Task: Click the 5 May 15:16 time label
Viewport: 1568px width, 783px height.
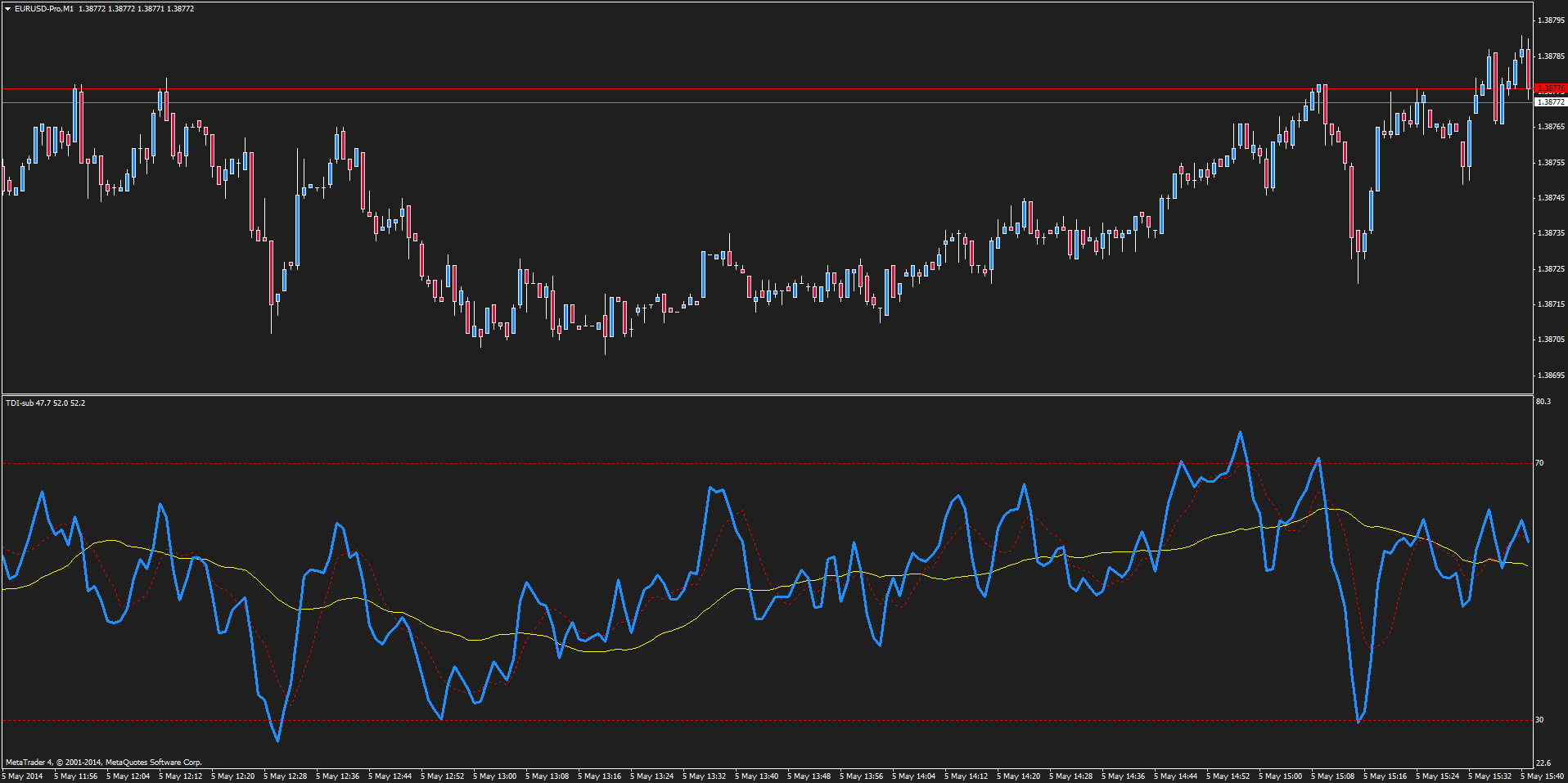Action: (1385, 776)
